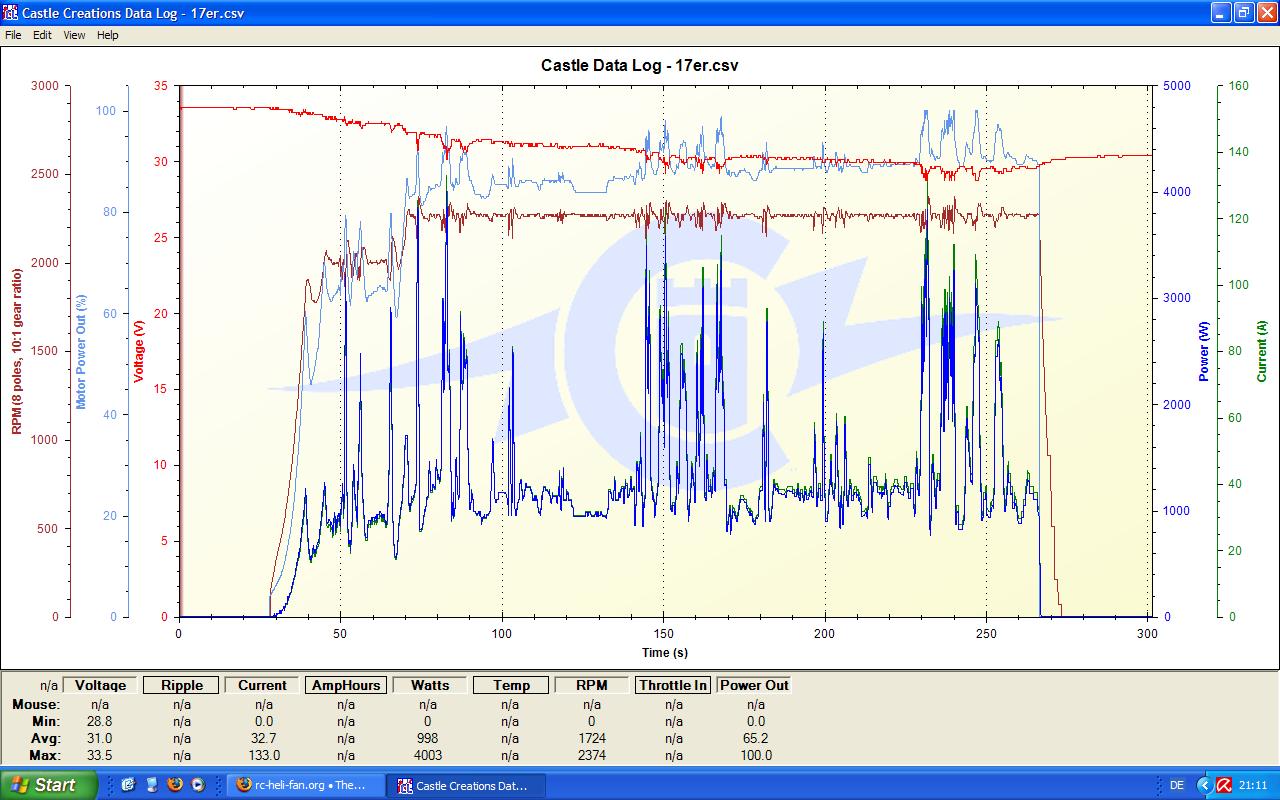Image resolution: width=1280 pixels, height=800 pixels.
Task: Click the Avira antivirus tray icon
Action: pyautogui.click(x=1223, y=785)
